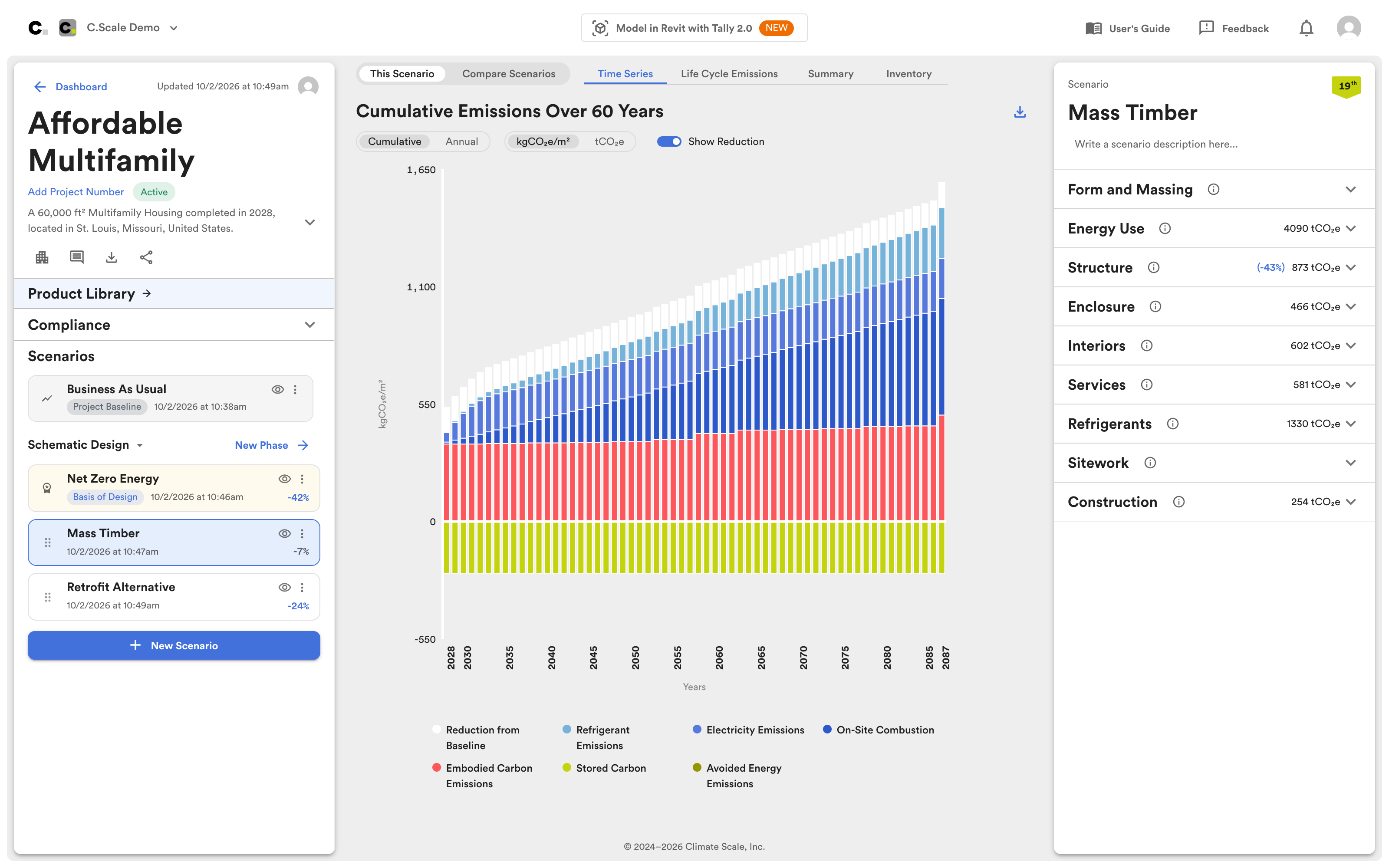
Task: Click the 19th rank badge
Action: coord(1346,87)
